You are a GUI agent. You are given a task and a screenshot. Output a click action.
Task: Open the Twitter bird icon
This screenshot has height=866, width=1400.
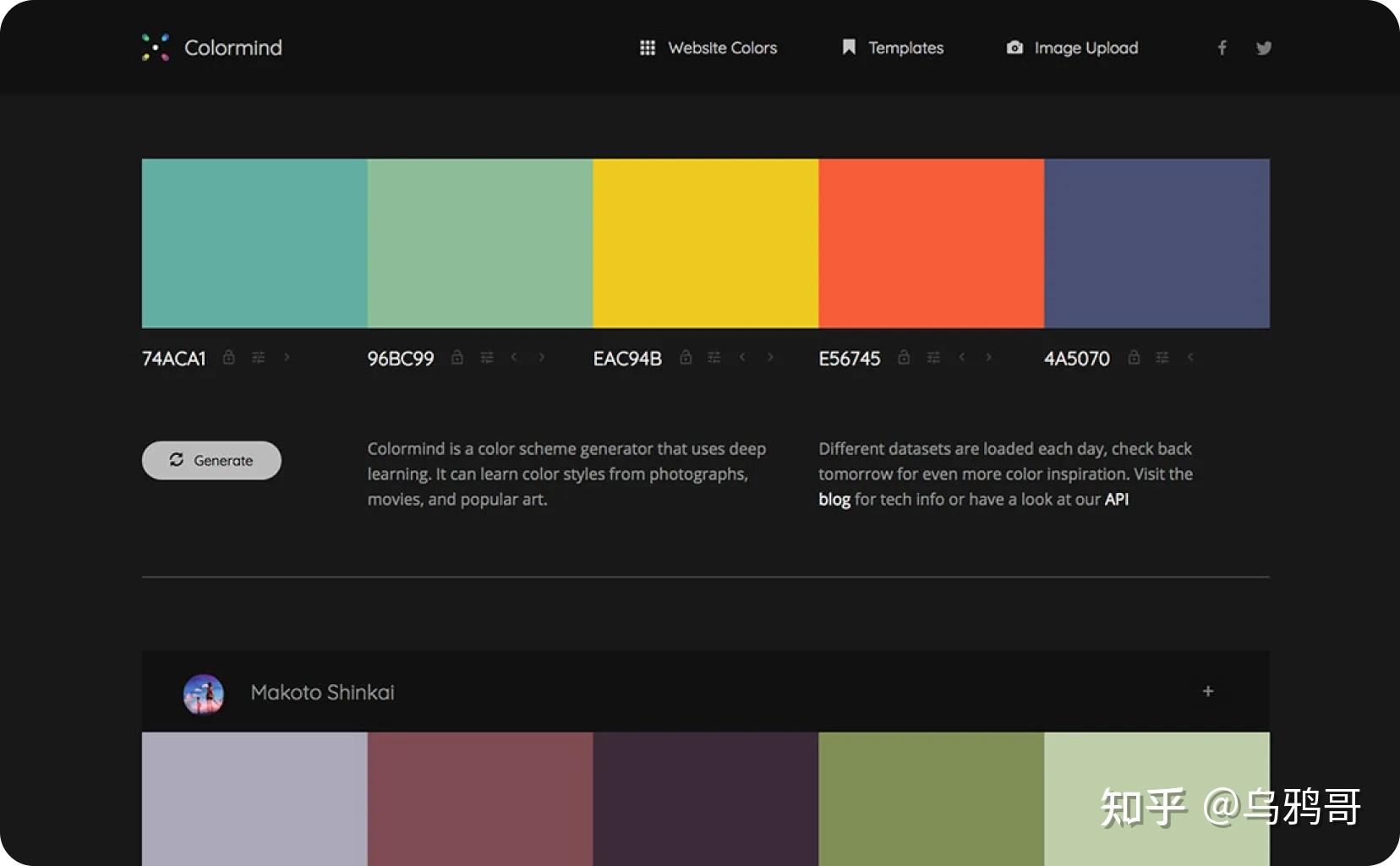tap(1264, 48)
